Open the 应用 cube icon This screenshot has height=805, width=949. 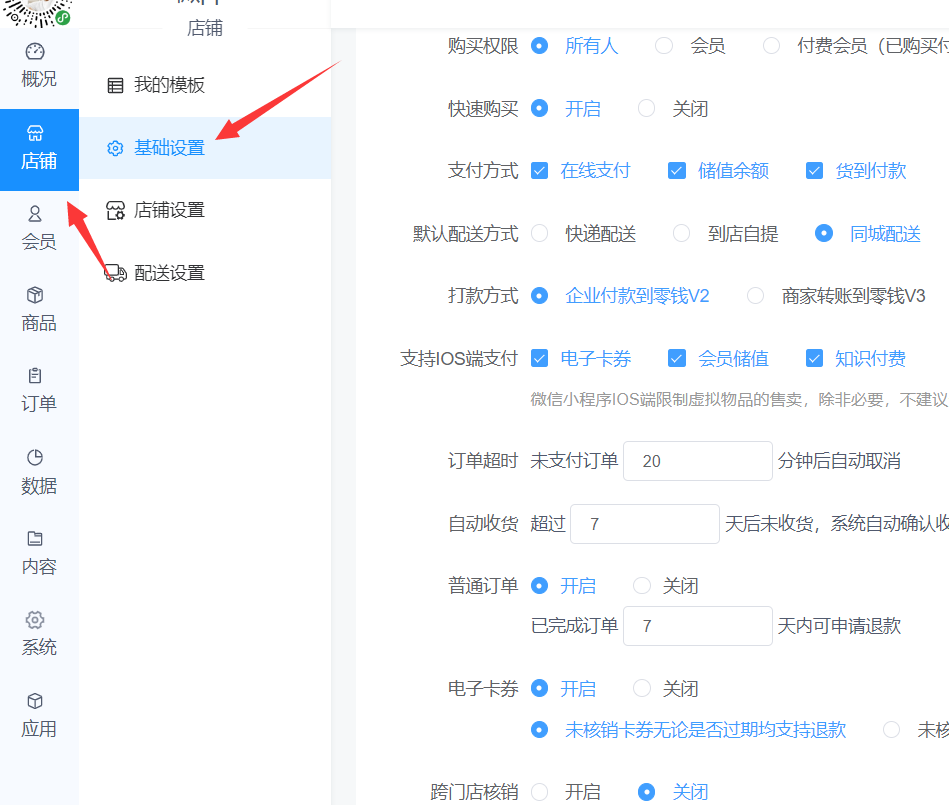[35, 701]
